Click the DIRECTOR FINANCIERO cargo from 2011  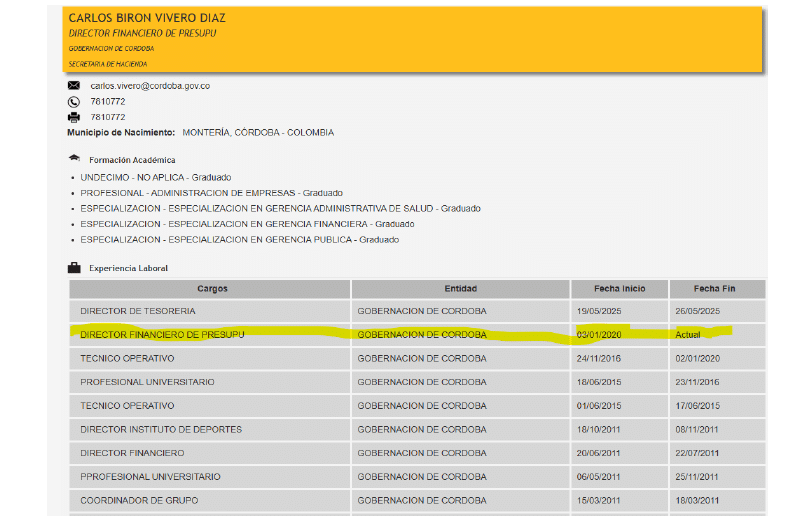click(210, 453)
